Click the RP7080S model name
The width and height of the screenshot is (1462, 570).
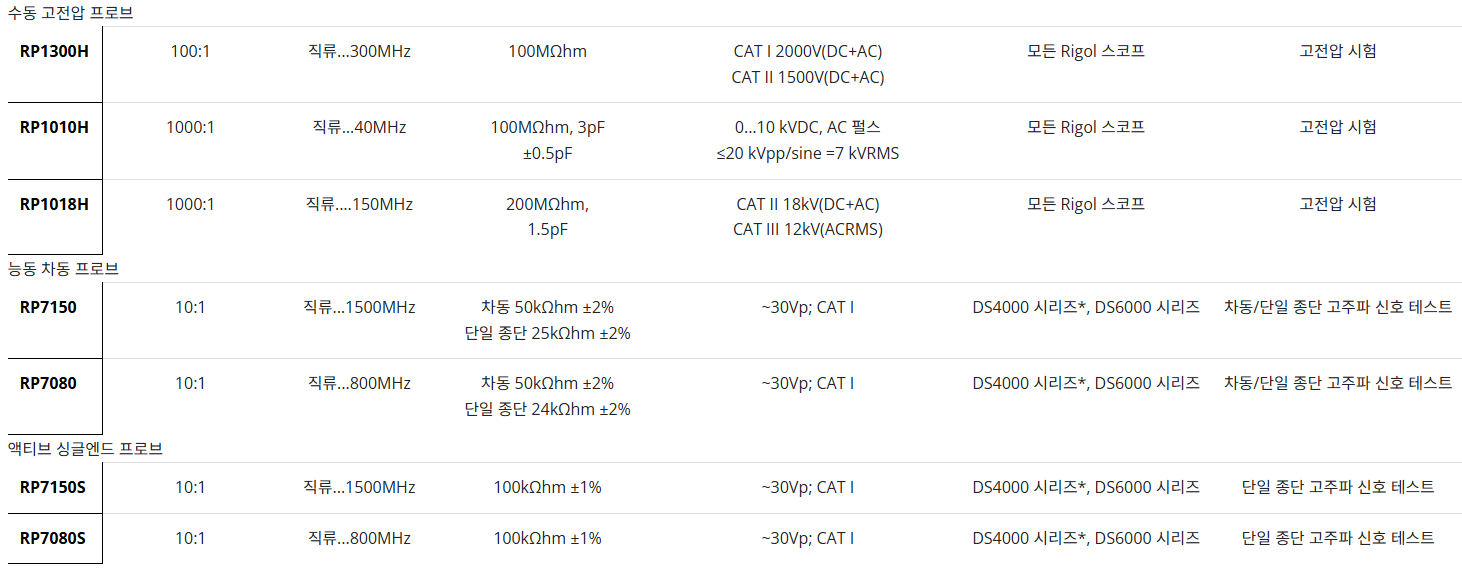click(x=53, y=538)
